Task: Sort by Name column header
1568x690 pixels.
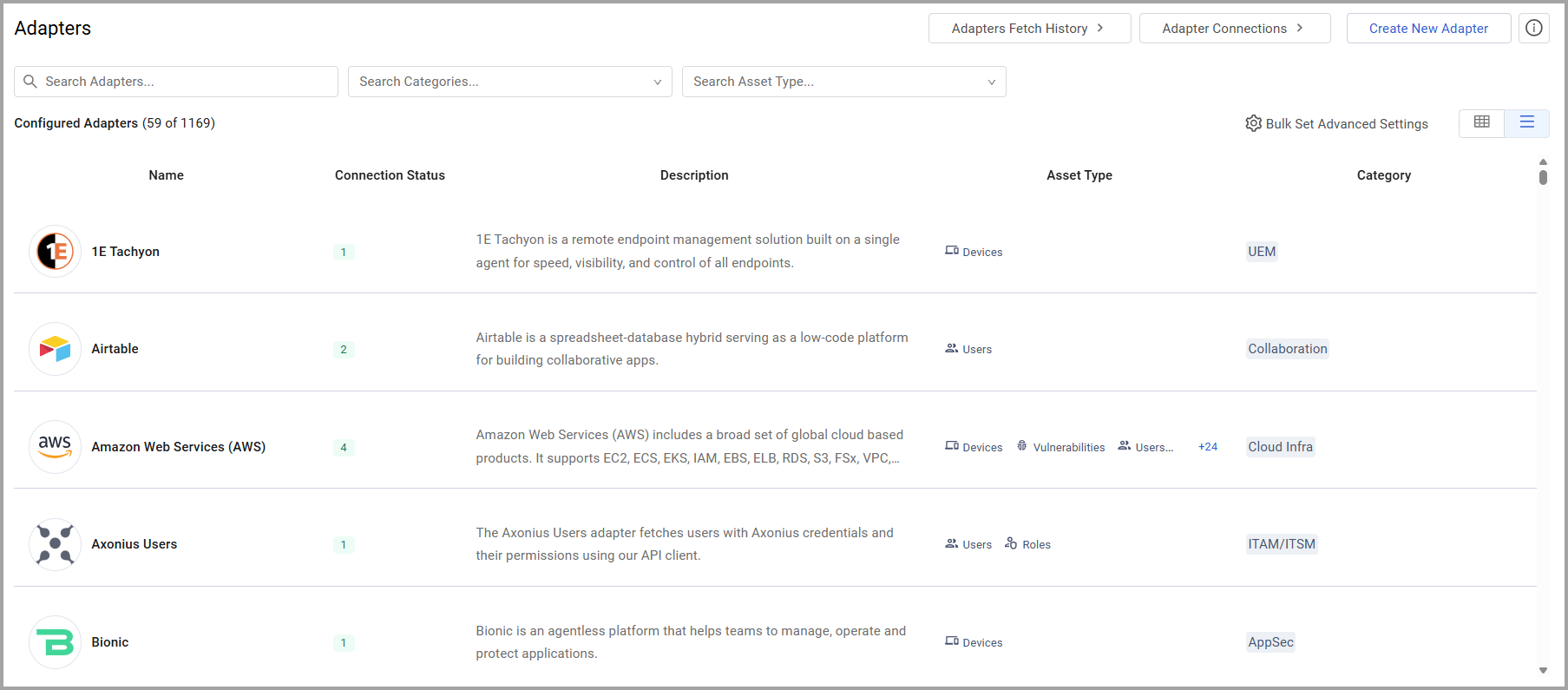Action: 166,175
